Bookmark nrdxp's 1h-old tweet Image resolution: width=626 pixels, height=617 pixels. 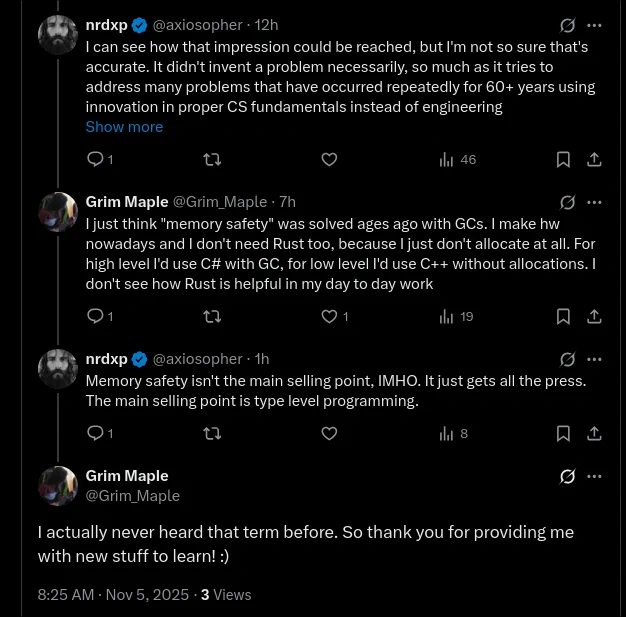(563, 433)
